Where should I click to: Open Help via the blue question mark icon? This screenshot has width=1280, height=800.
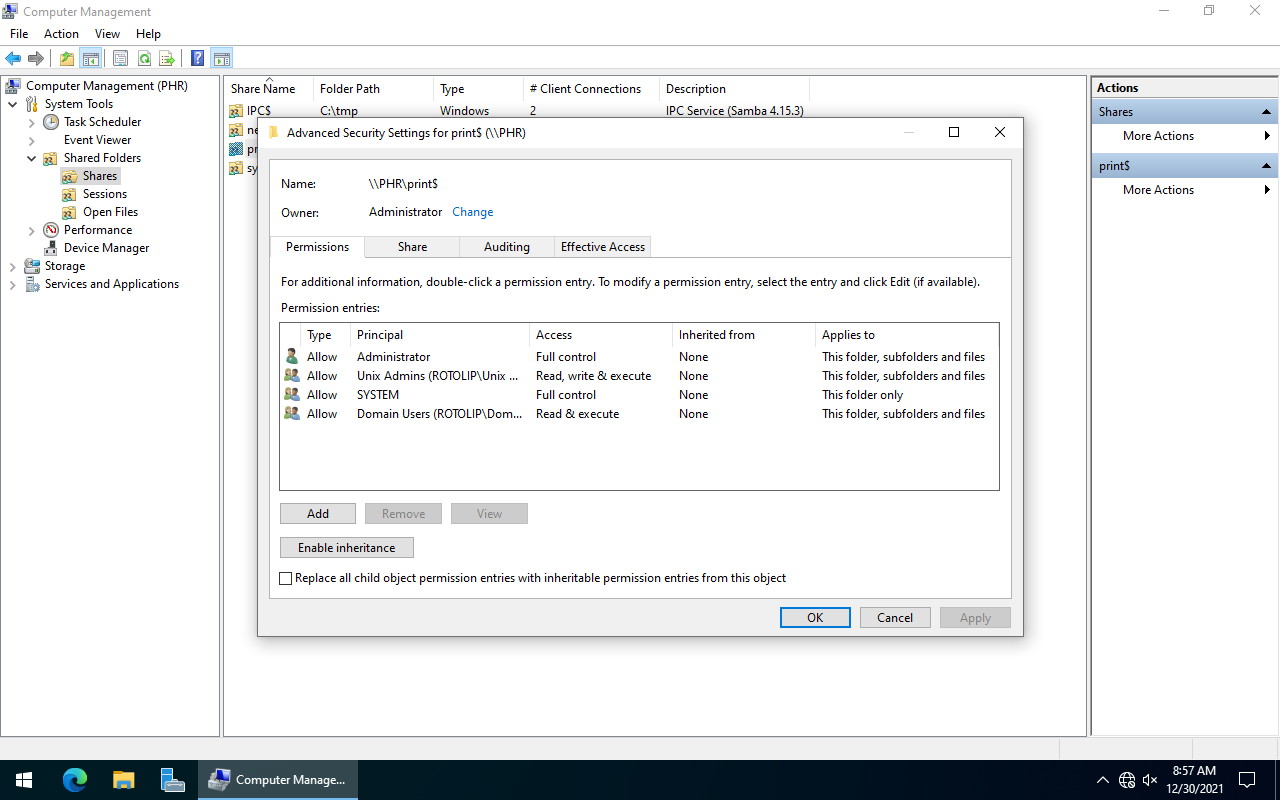(x=198, y=59)
